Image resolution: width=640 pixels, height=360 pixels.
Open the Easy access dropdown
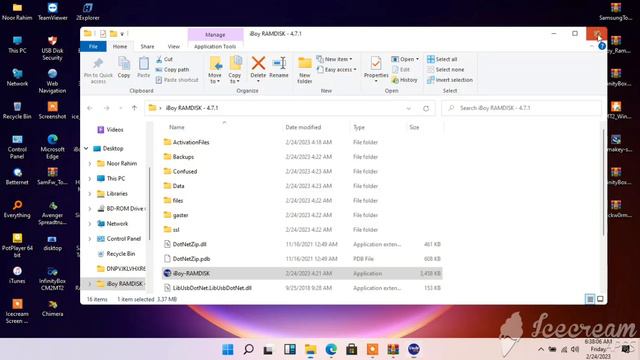coord(337,70)
